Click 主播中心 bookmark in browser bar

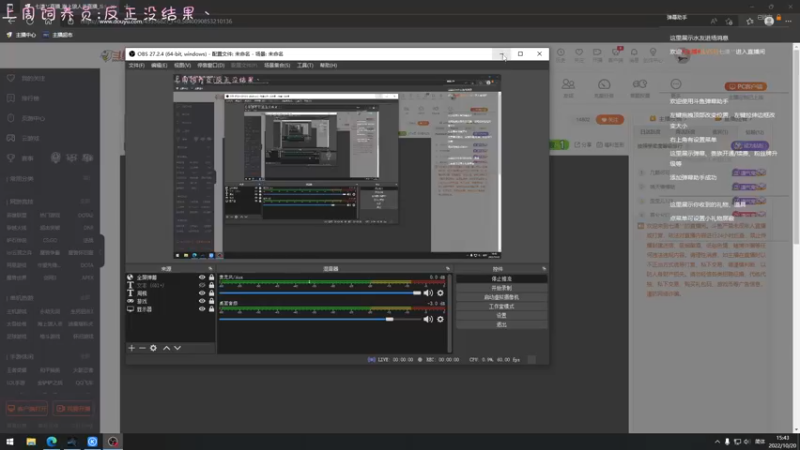pyautogui.click(x=21, y=35)
